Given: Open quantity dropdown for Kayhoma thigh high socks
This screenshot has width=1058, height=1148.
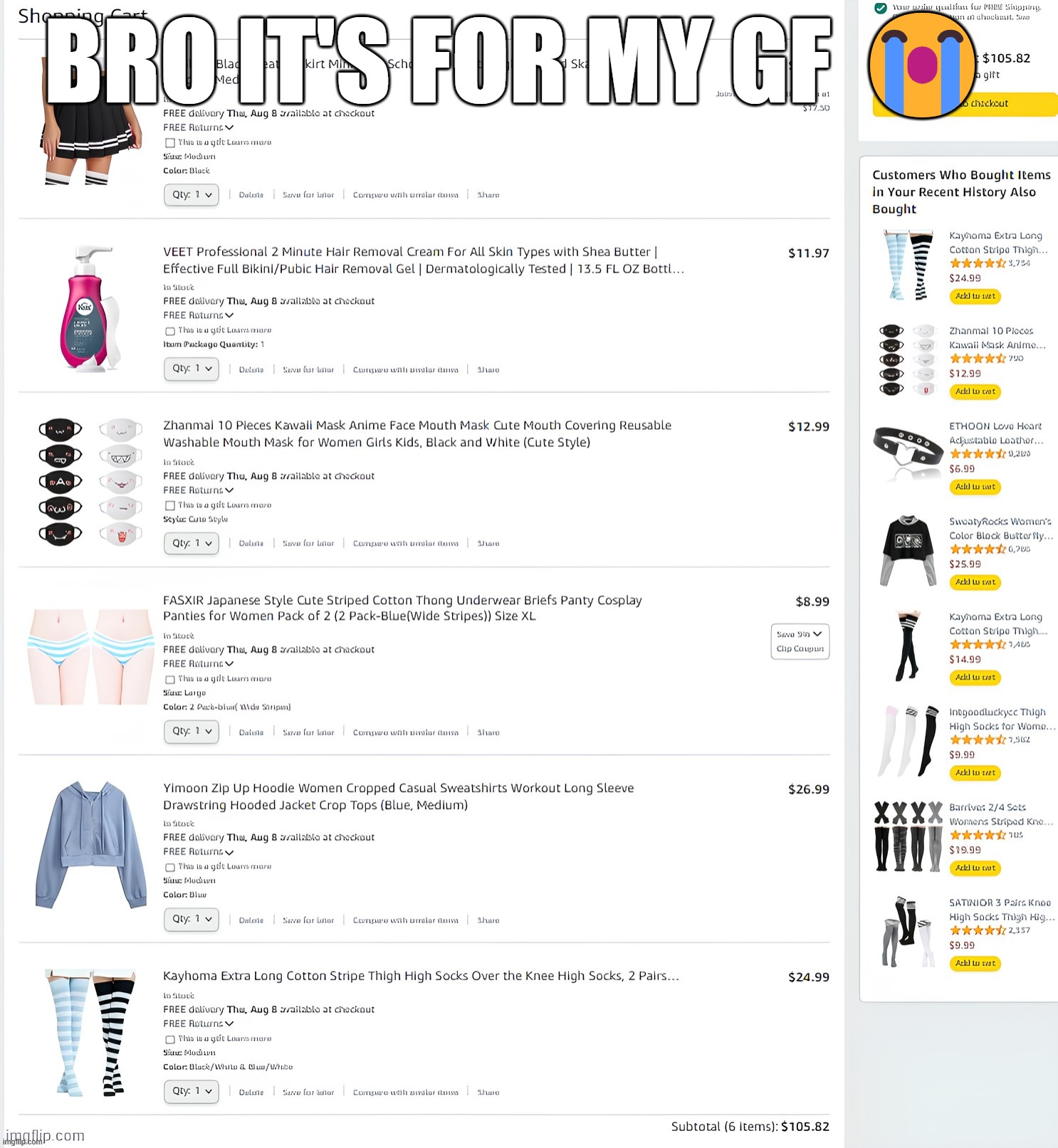Looking at the screenshot, I should 192,1091.
